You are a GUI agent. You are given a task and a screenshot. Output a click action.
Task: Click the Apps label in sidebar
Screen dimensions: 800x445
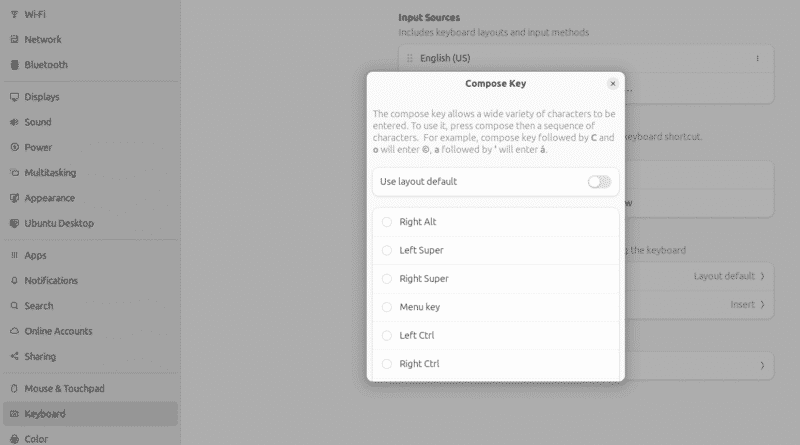tap(35, 255)
